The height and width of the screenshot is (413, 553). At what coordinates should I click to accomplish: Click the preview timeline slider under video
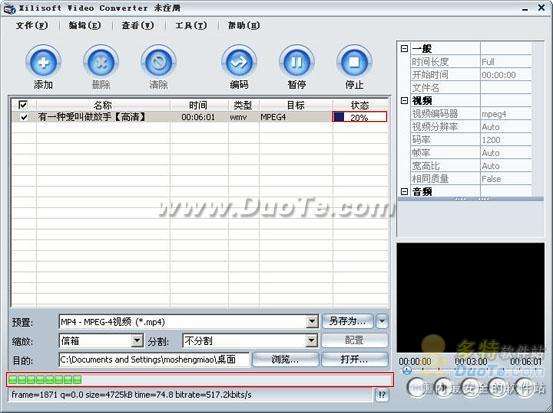[471, 370]
